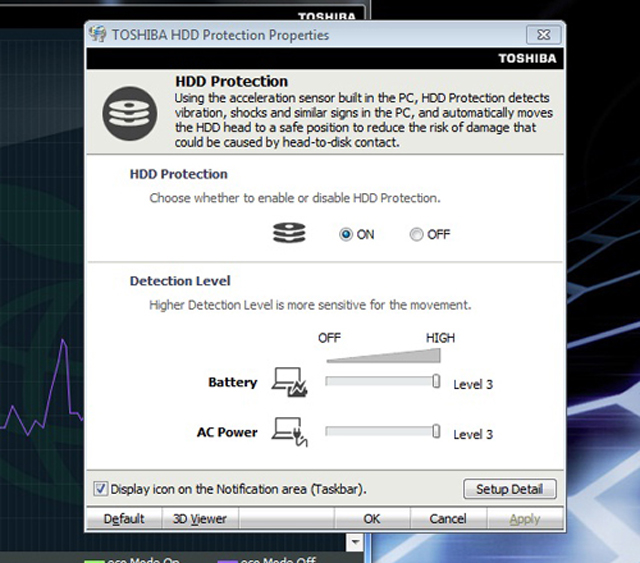Viewport: 640px width, 563px height.
Task: Click the AC Power Level 3 label
Action: [x=473, y=434]
